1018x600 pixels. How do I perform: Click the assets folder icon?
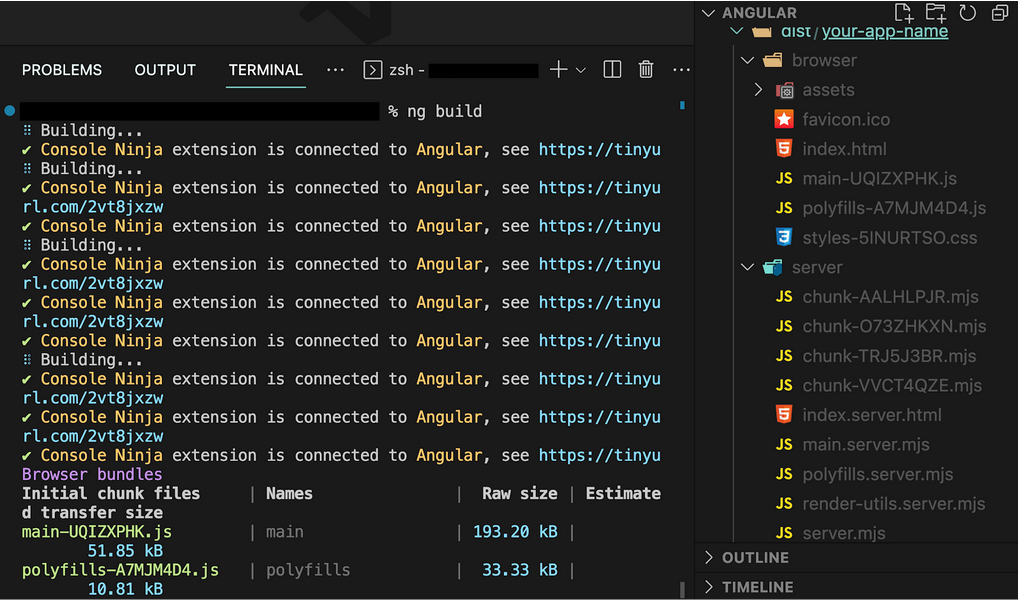[784, 90]
